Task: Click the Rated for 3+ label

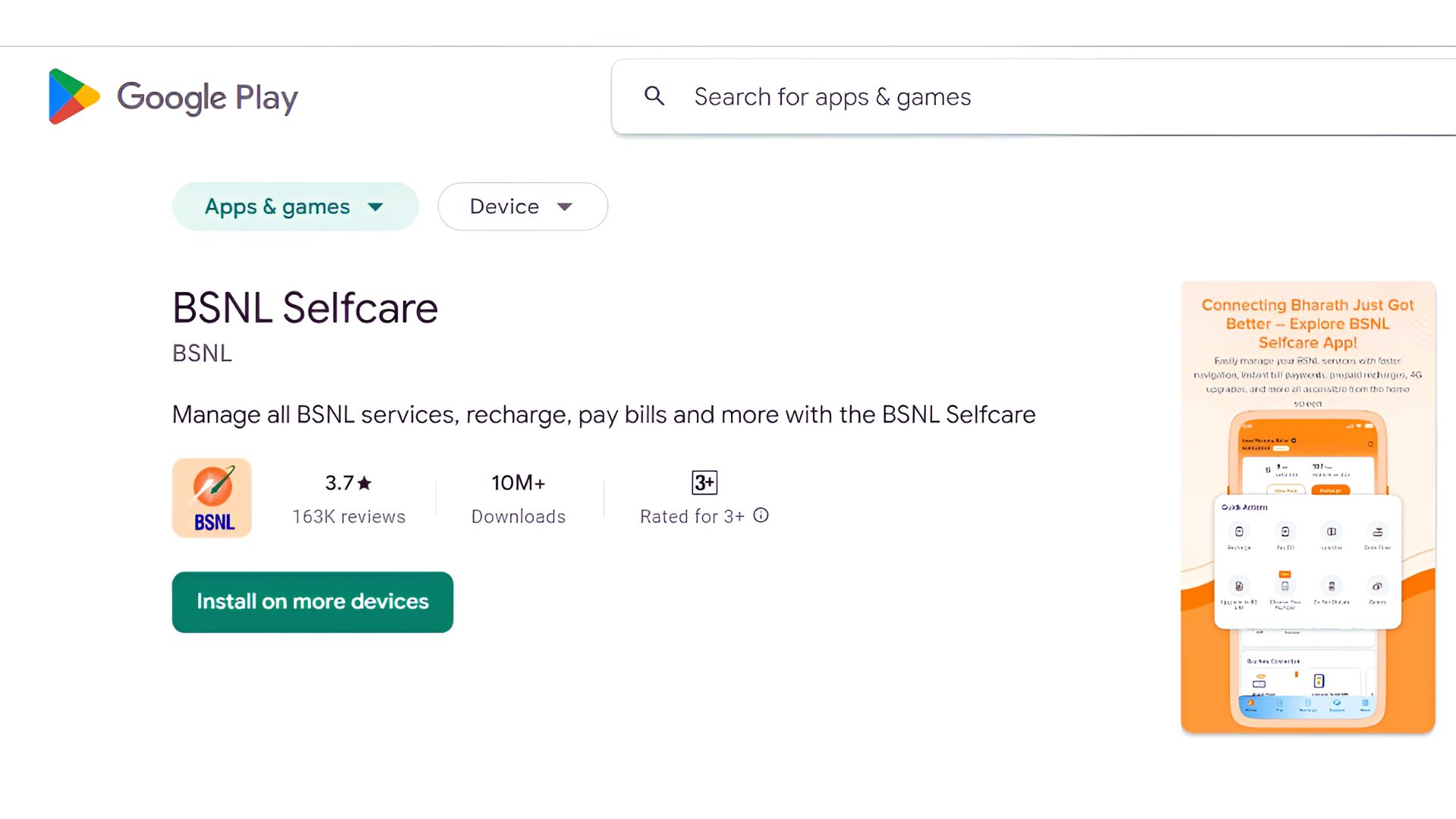Action: 692,517
